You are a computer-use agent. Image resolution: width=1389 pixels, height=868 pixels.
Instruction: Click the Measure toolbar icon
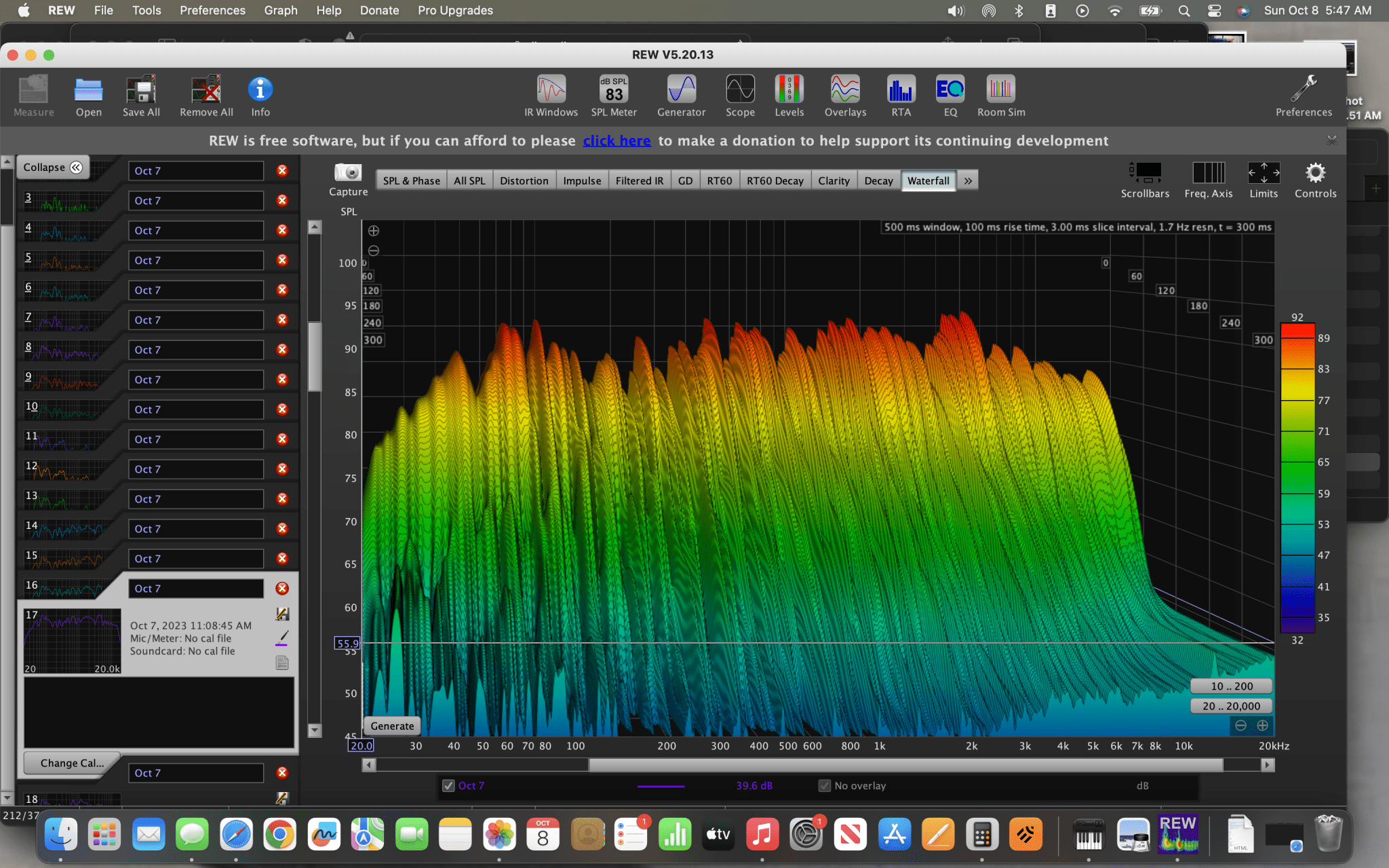click(x=33, y=96)
